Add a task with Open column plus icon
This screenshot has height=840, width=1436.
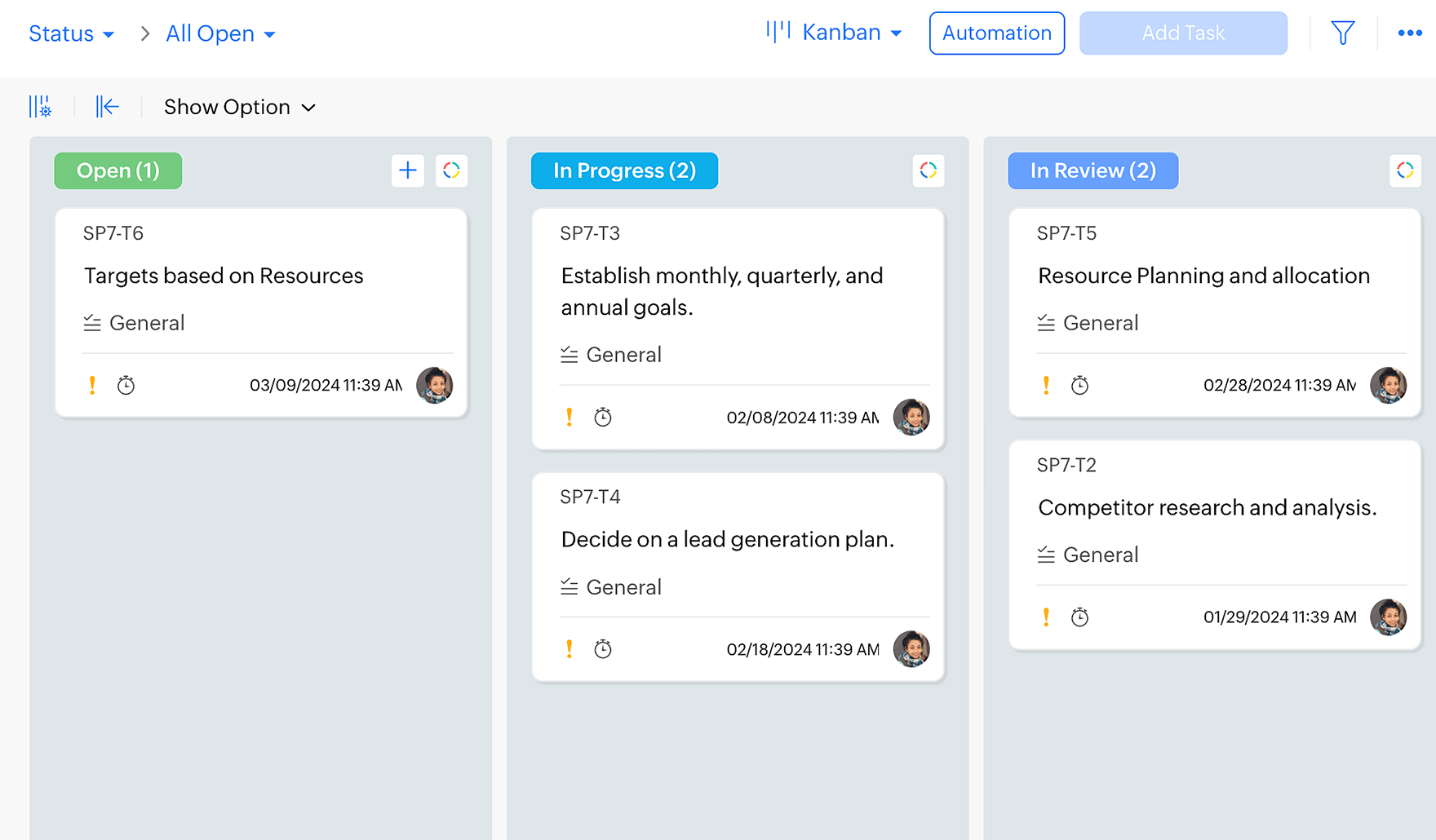407,170
